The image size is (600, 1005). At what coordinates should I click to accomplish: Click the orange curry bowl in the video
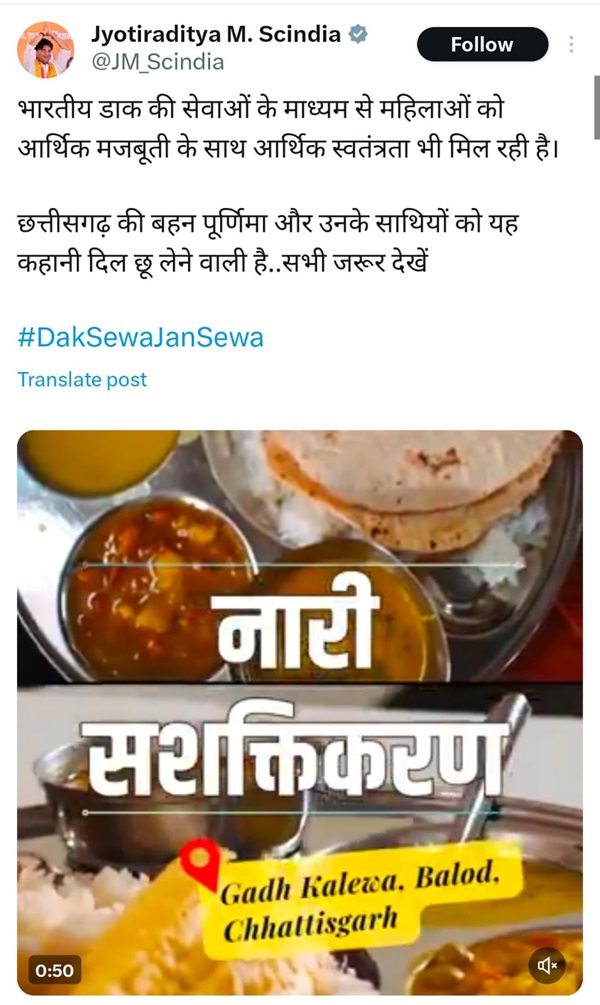click(x=159, y=582)
